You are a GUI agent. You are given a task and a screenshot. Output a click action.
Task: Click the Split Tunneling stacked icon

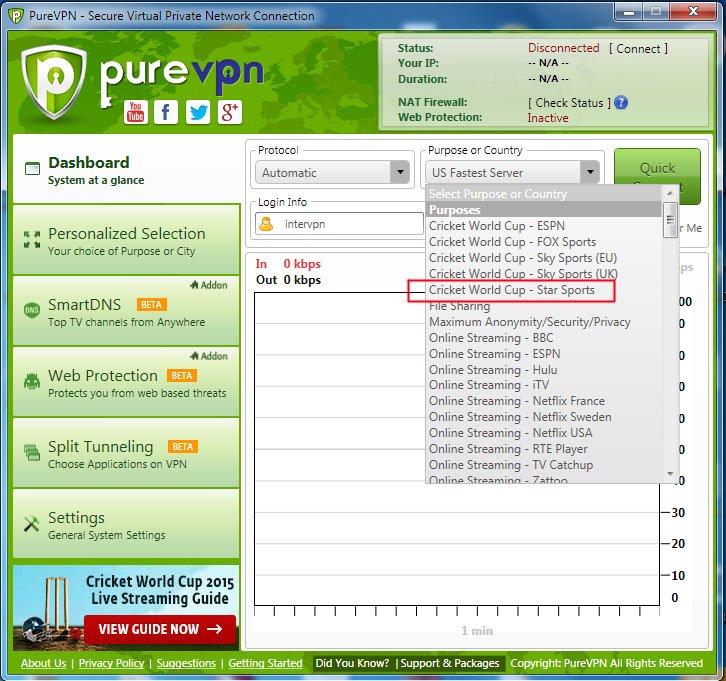[32, 452]
